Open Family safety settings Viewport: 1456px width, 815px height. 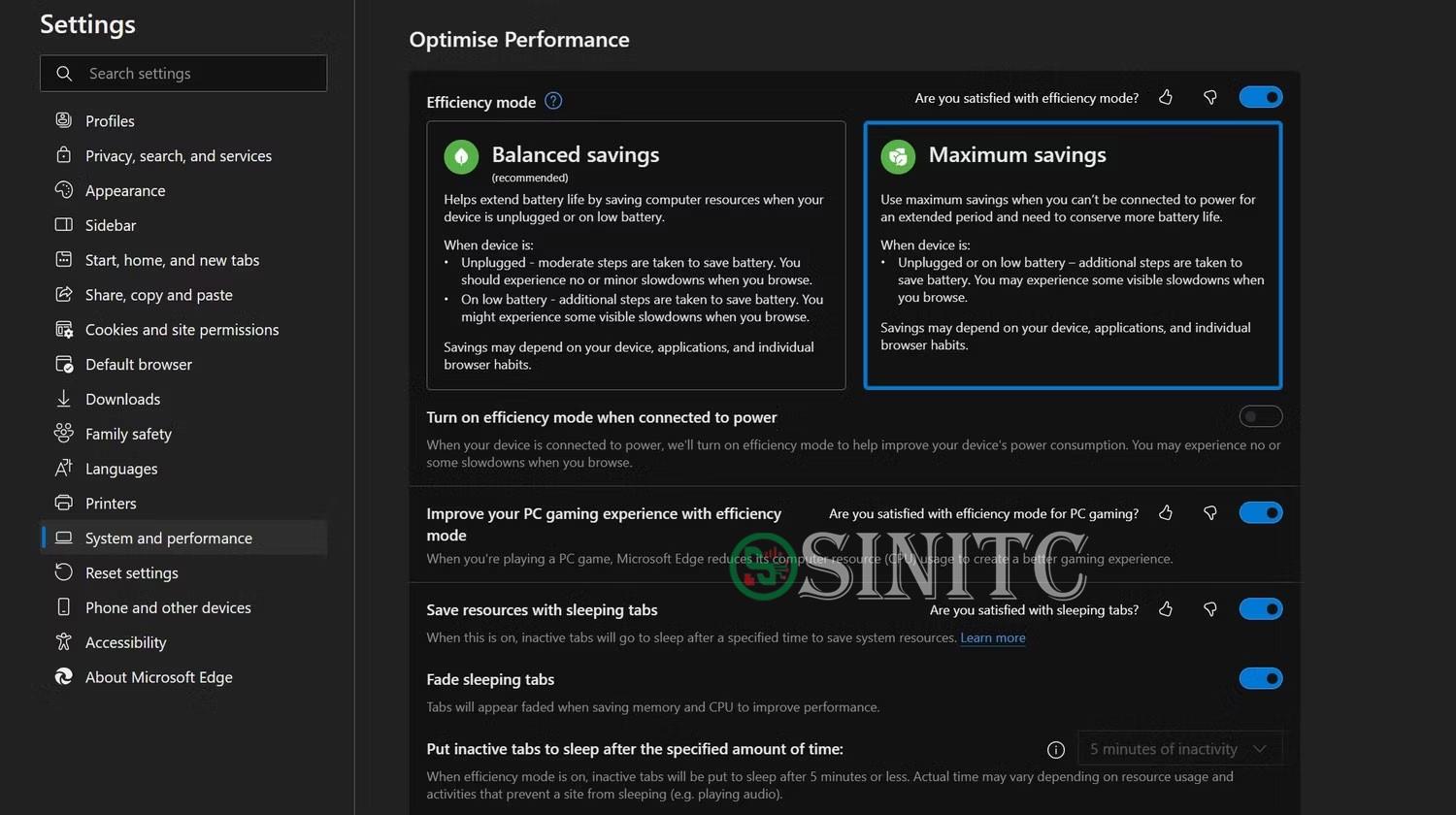tap(184, 434)
